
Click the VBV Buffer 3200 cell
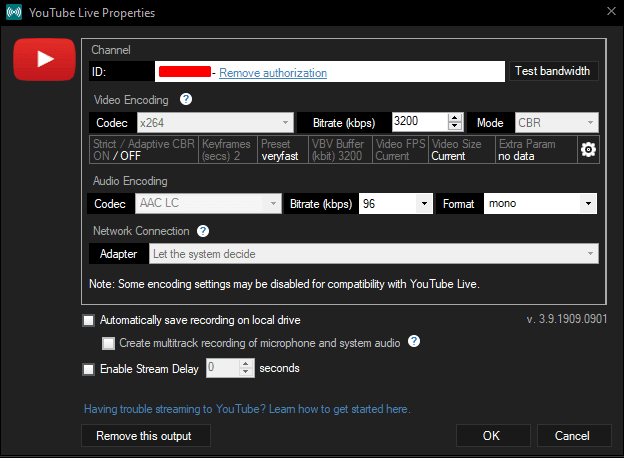click(x=340, y=150)
